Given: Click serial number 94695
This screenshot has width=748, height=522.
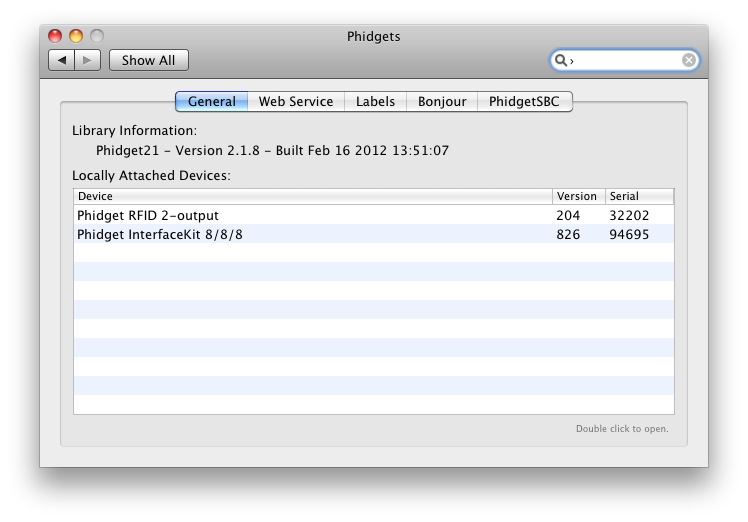Looking at the screenshot, I should pos(629,234).
